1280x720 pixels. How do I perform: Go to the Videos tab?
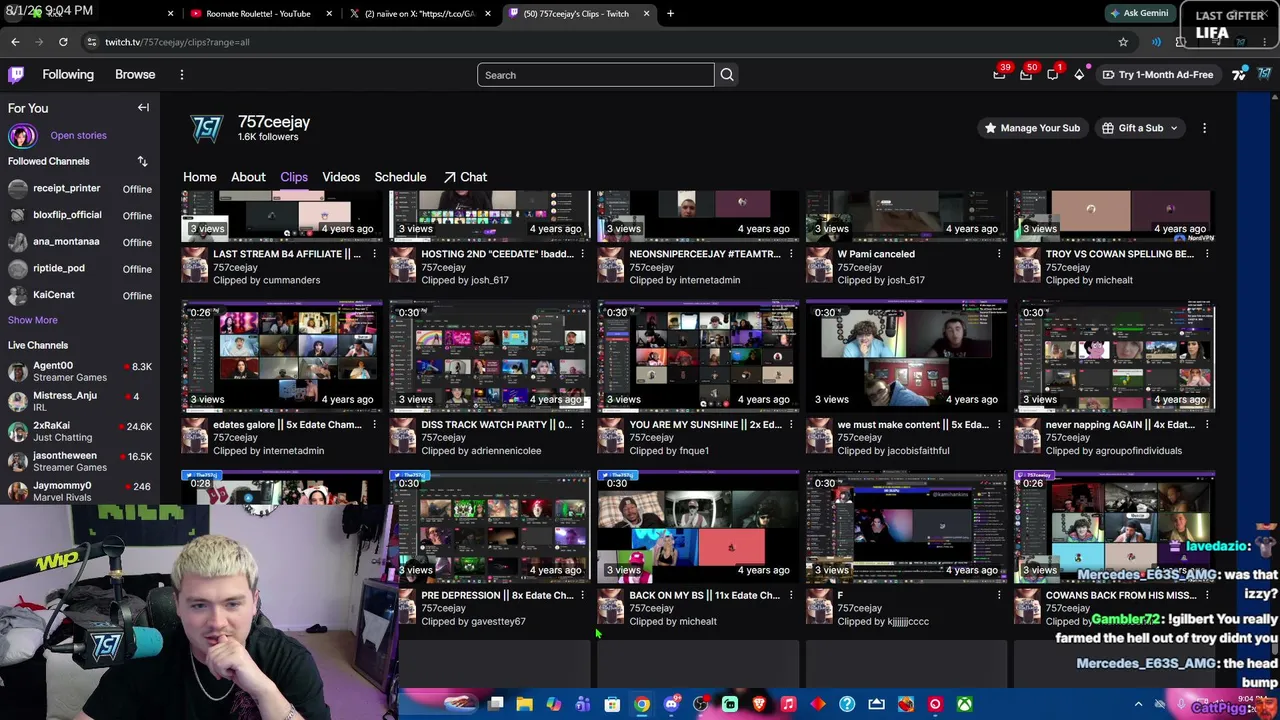[341, 177]
